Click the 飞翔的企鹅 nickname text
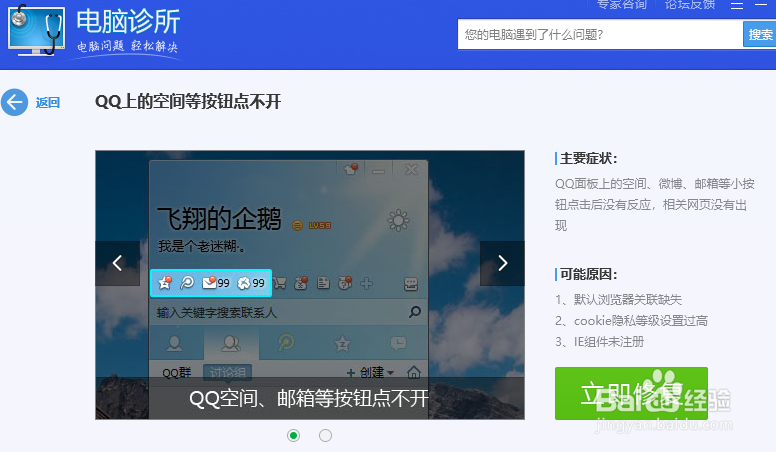 pyautogui.click(x=219, y=218)
